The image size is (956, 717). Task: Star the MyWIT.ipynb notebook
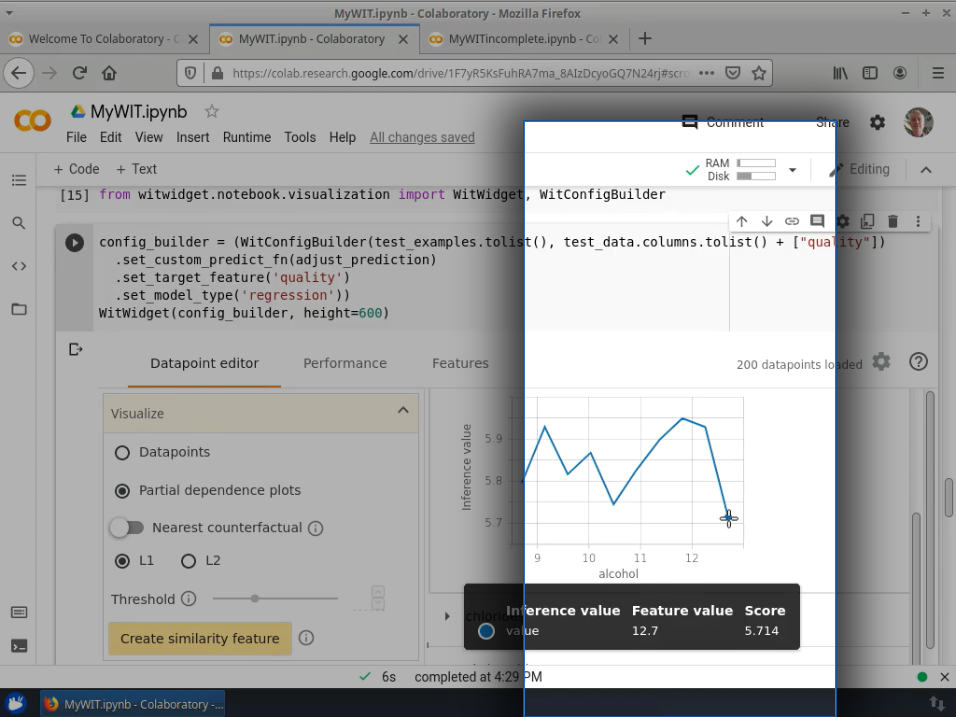[x=212, y=111]
